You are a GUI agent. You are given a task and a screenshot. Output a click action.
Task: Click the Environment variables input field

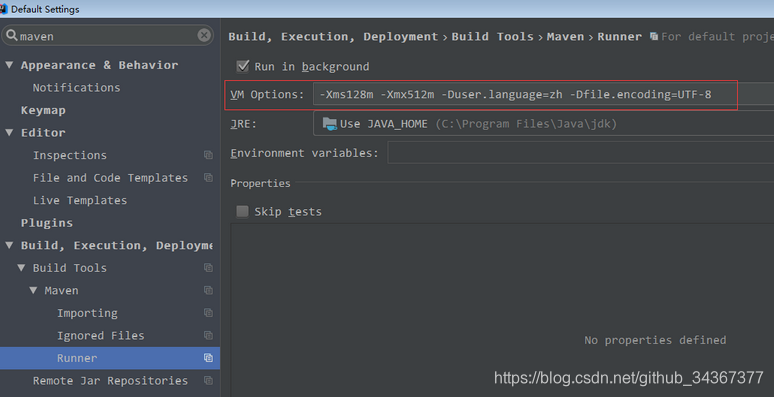[581, 153]
